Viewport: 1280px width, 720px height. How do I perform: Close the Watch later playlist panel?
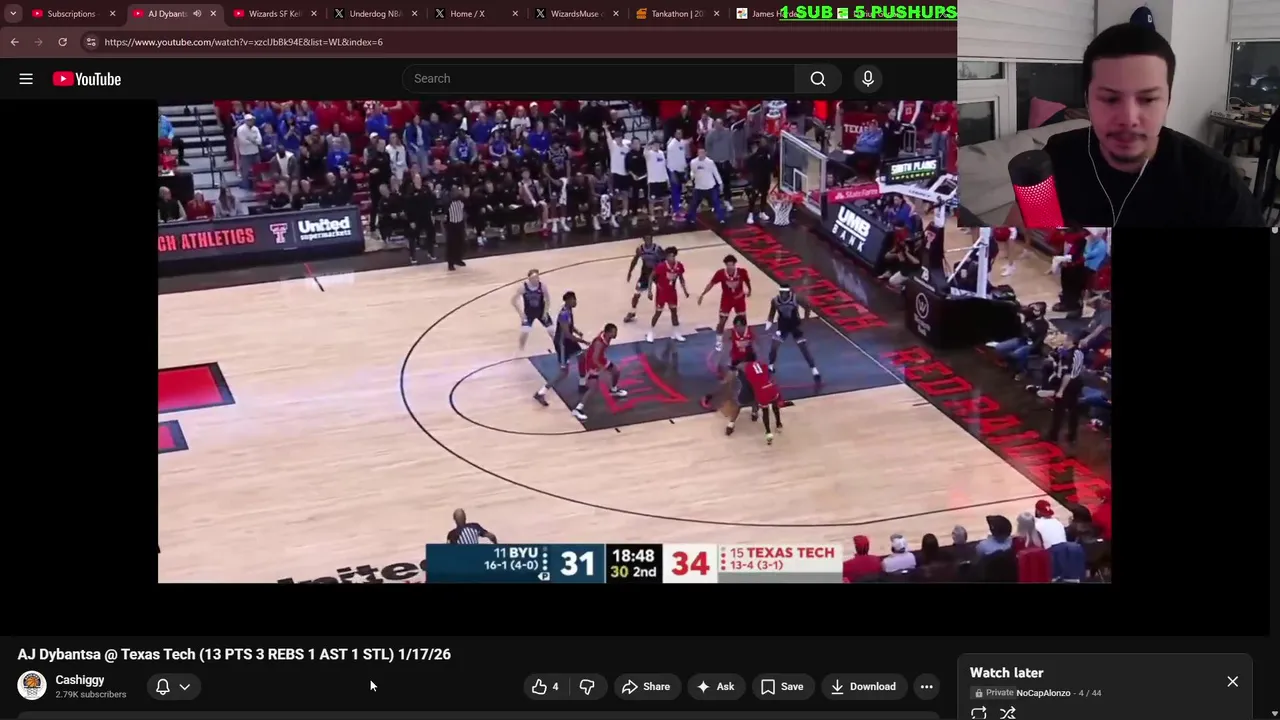(x=1232, y=682)
